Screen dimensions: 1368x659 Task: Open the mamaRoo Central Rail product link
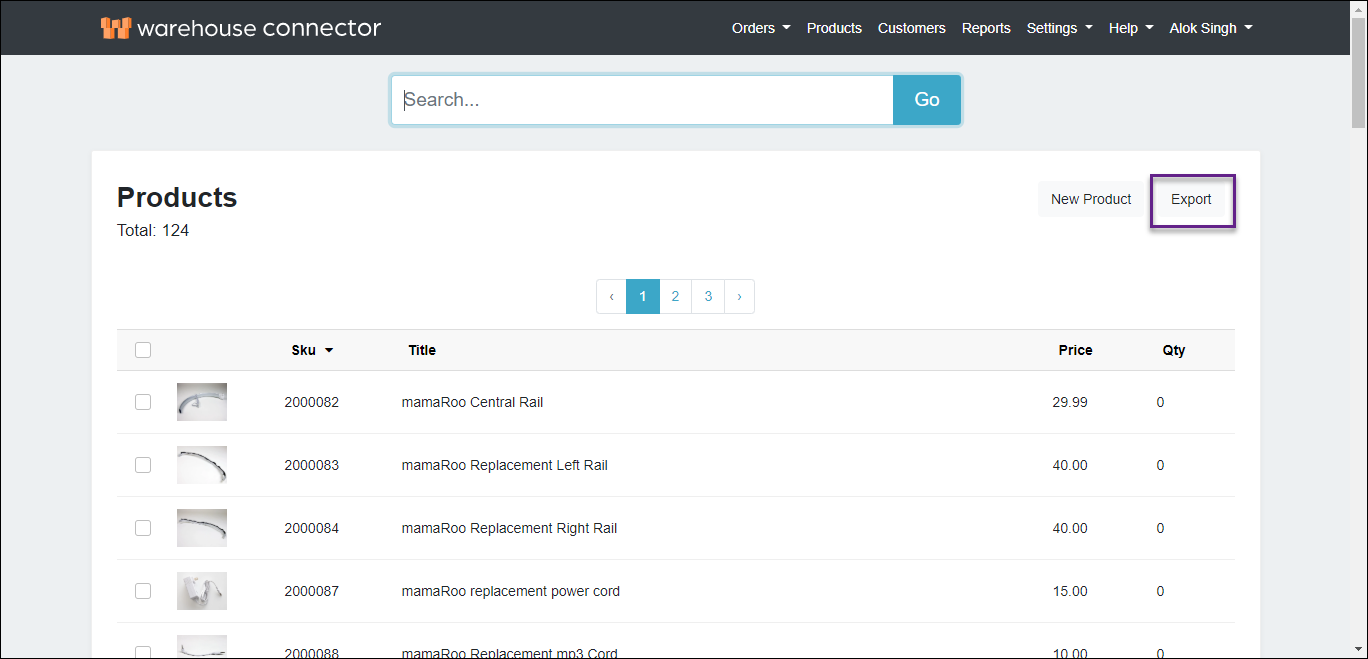point(472,402)
